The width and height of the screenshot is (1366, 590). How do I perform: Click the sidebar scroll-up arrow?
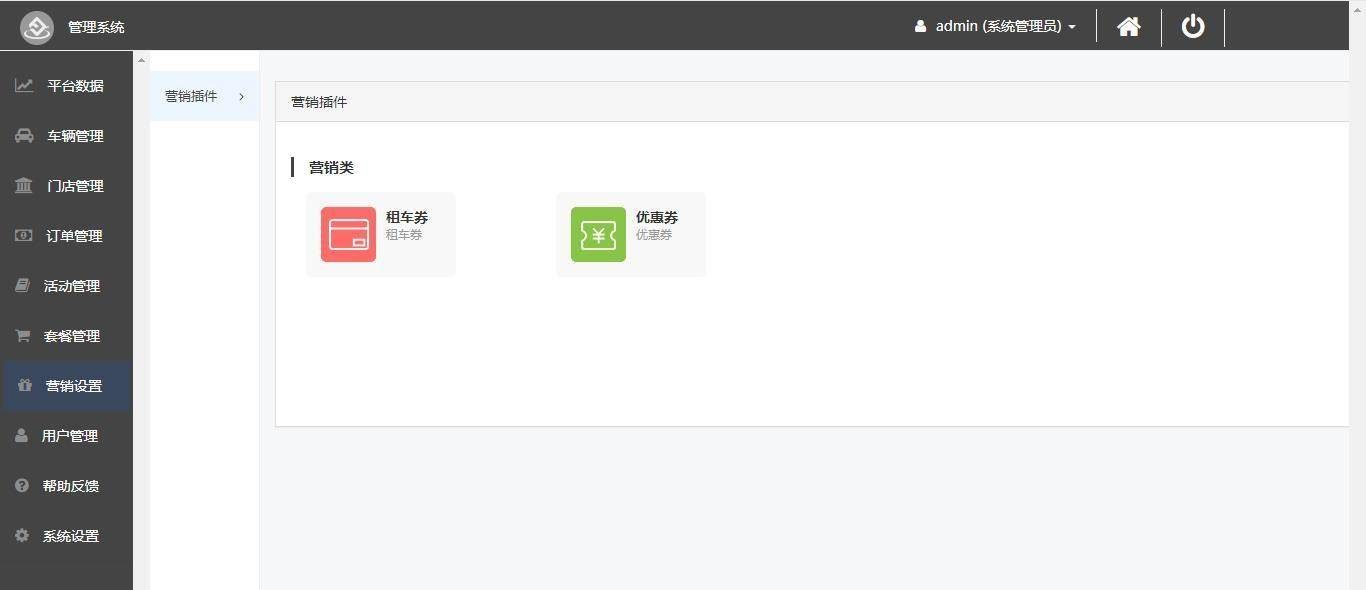point(141,61)
